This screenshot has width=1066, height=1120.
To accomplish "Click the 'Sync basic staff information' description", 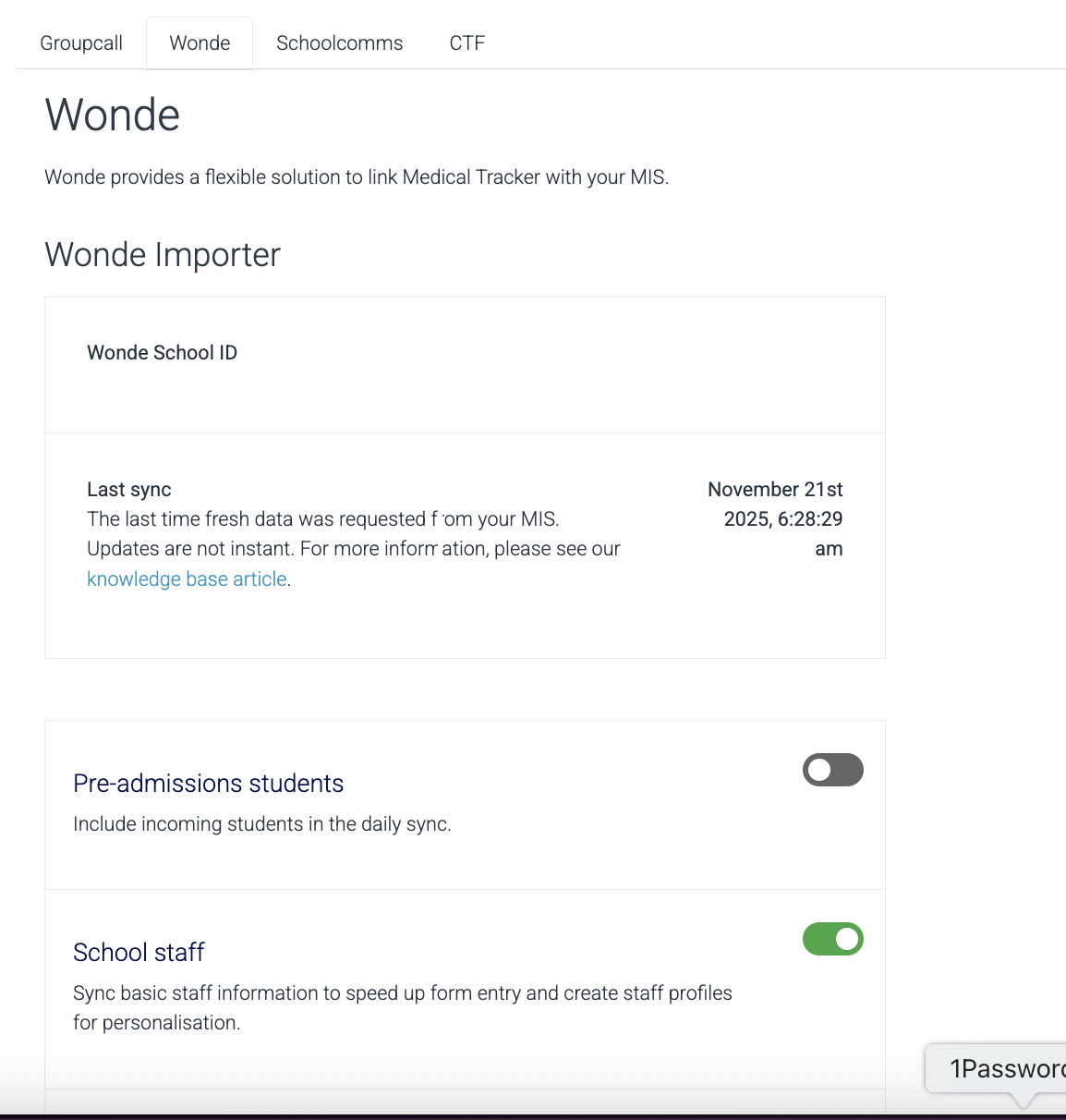I will (x=402, y=993).
